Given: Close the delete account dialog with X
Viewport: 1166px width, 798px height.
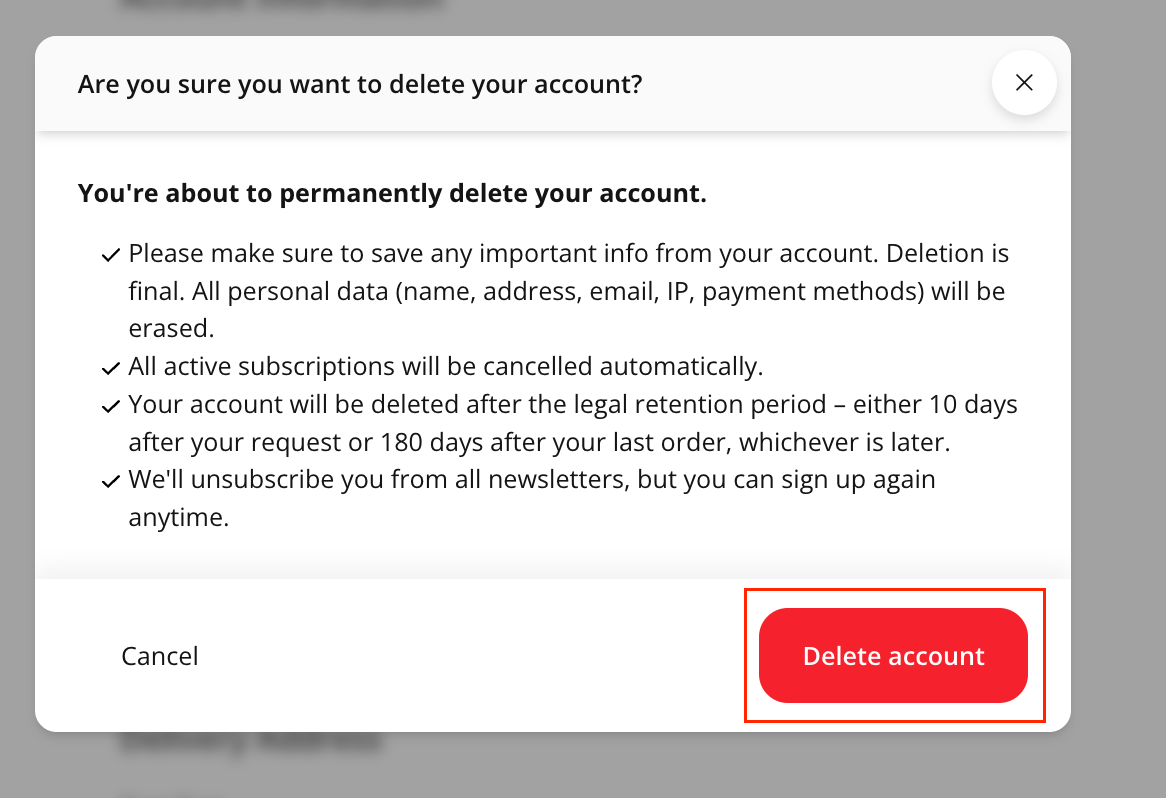Looking at the screenshot, I should pos(1024,83).
